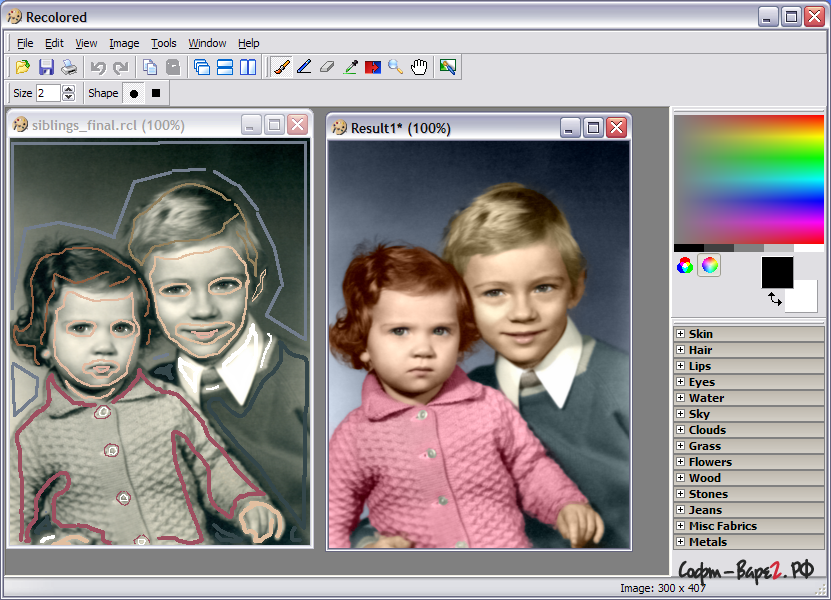Expand the Grass color category
This screenshot has height=600, width=831.
coord(680,445)
